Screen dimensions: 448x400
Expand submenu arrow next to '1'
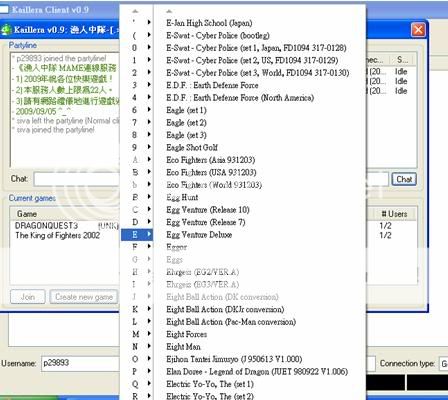(149, 60)
